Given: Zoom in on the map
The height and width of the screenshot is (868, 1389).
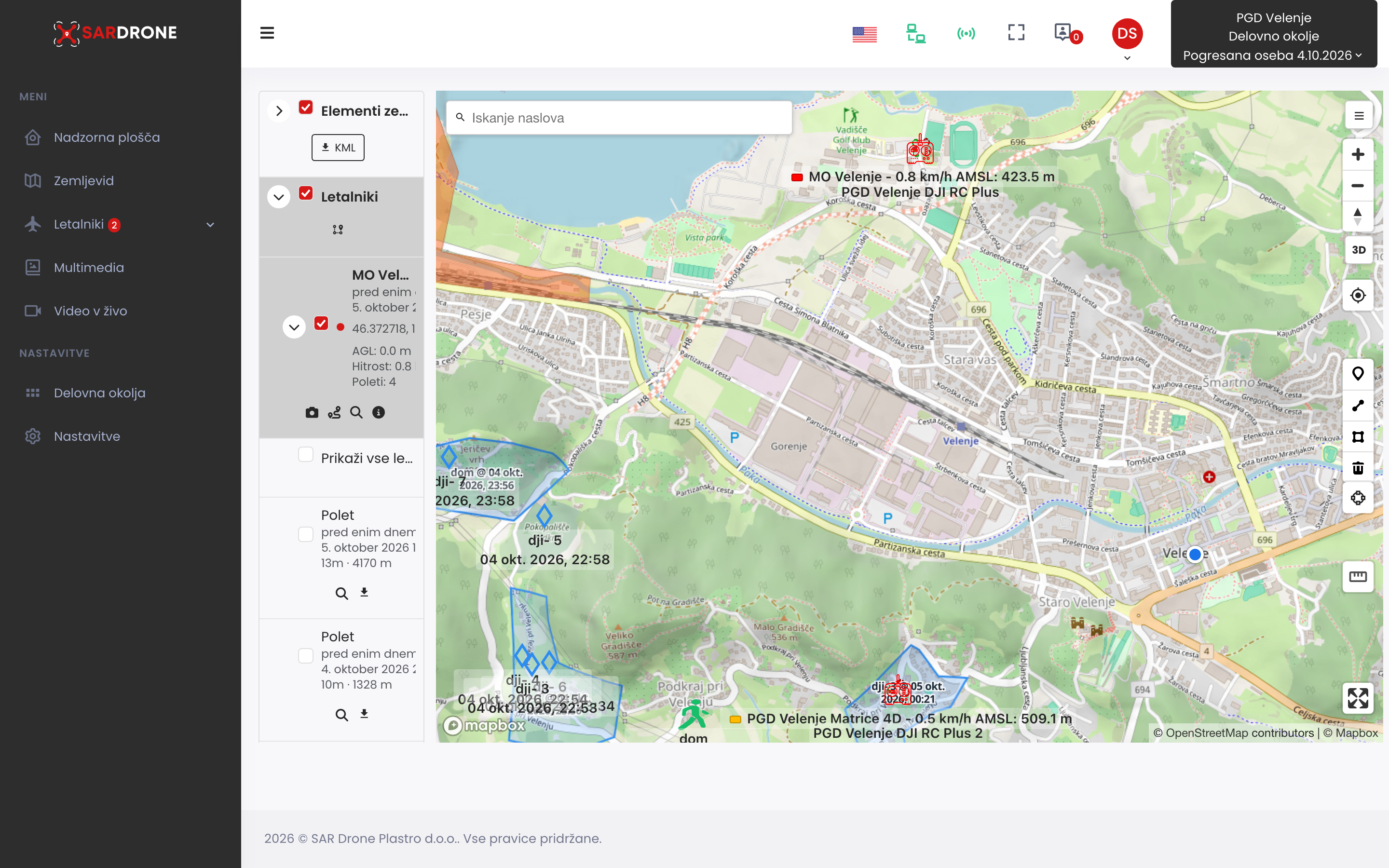Looking at the screenshot, I should pyautogui.click(x=1358, y=154).
